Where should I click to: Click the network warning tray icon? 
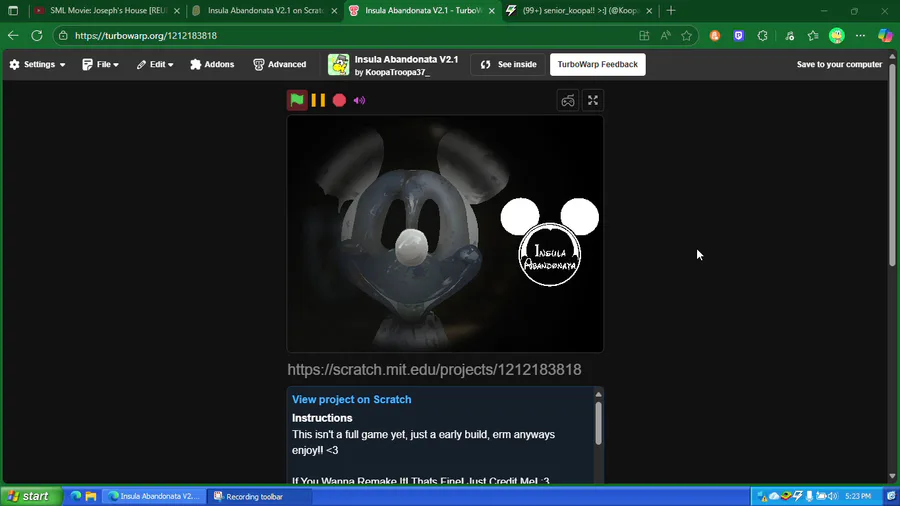click(762, 496)
